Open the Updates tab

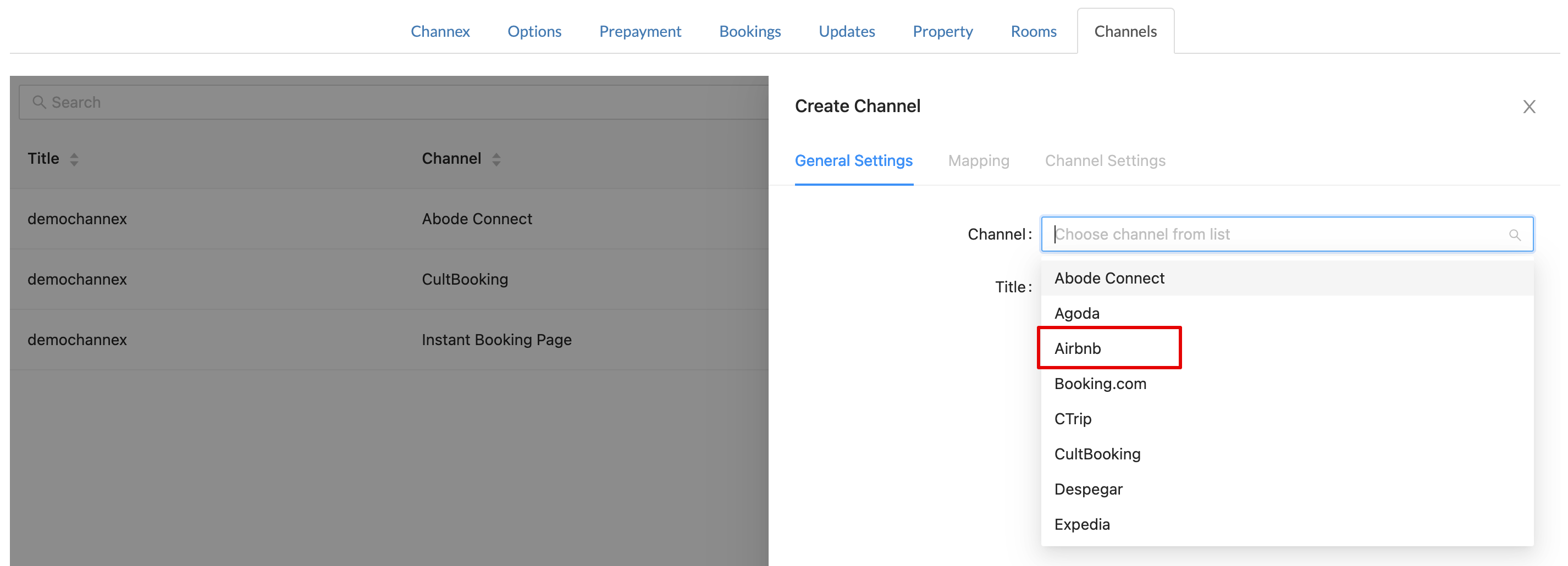coord(846,31)
